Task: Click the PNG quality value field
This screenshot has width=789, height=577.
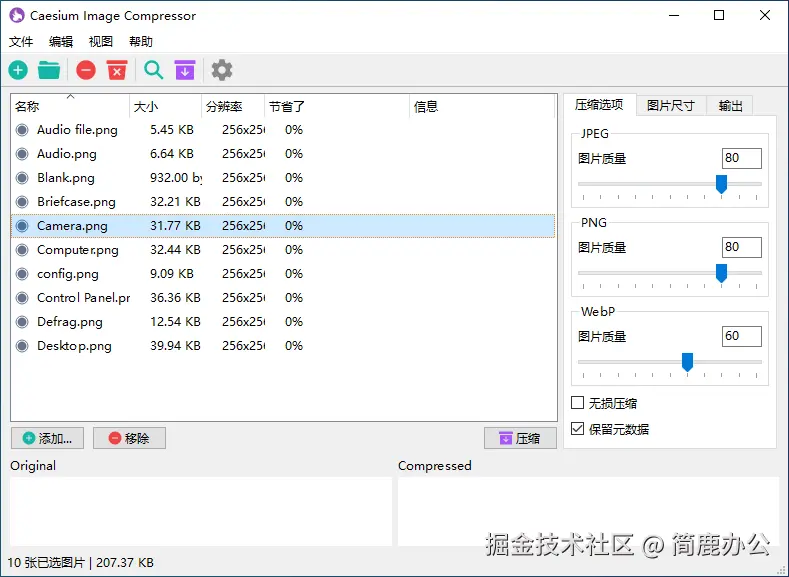Action: click(742, 248)
